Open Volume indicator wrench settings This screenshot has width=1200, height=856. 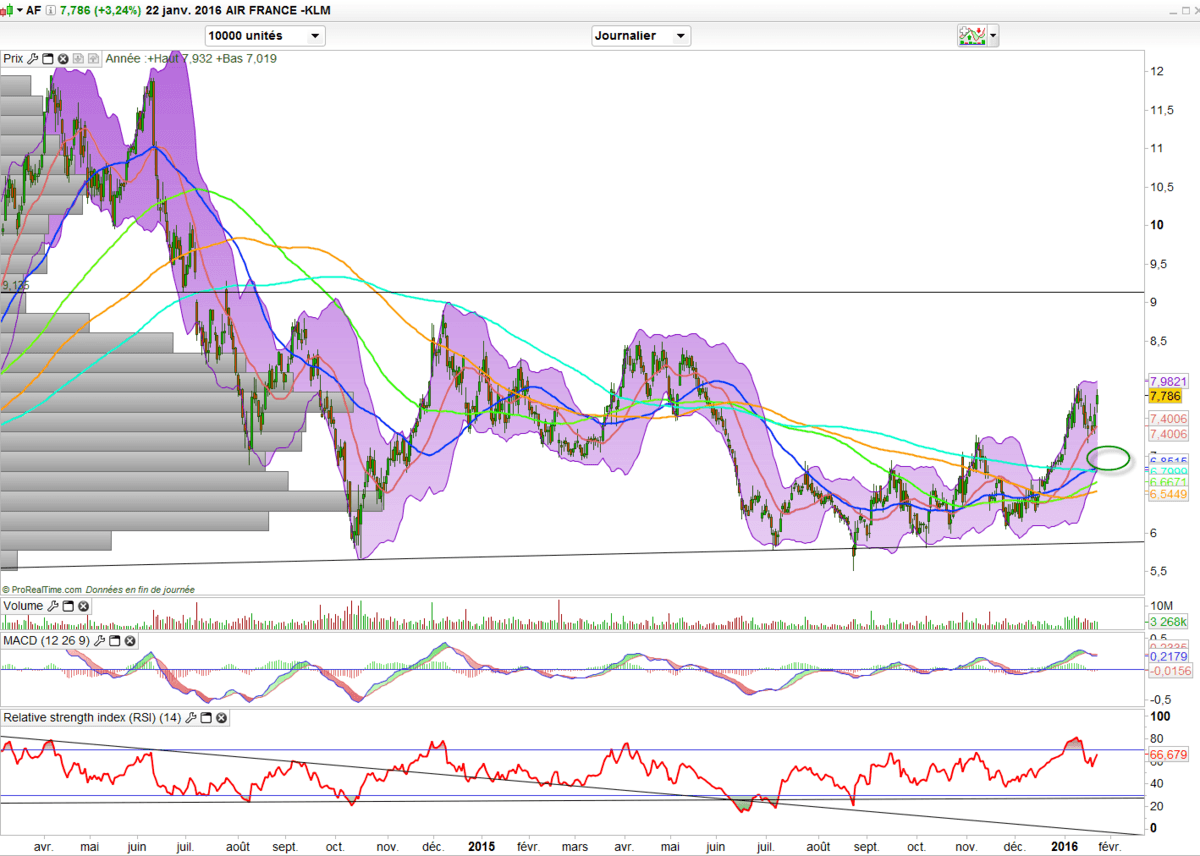tap(53, 606)
